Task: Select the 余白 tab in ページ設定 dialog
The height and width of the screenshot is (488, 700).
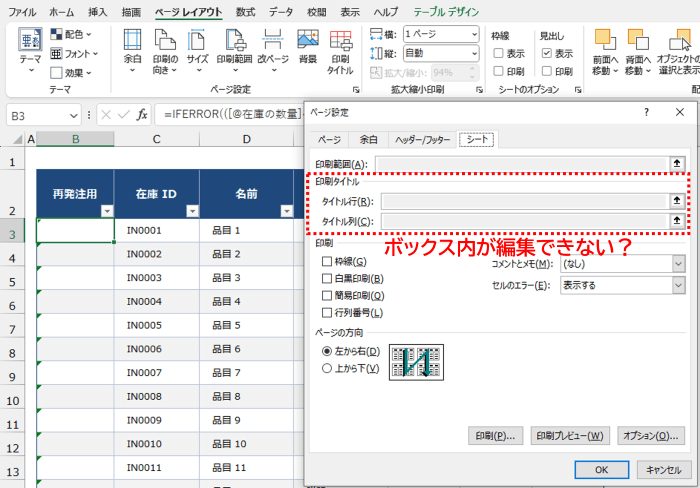Action: [x=368, y=140]
